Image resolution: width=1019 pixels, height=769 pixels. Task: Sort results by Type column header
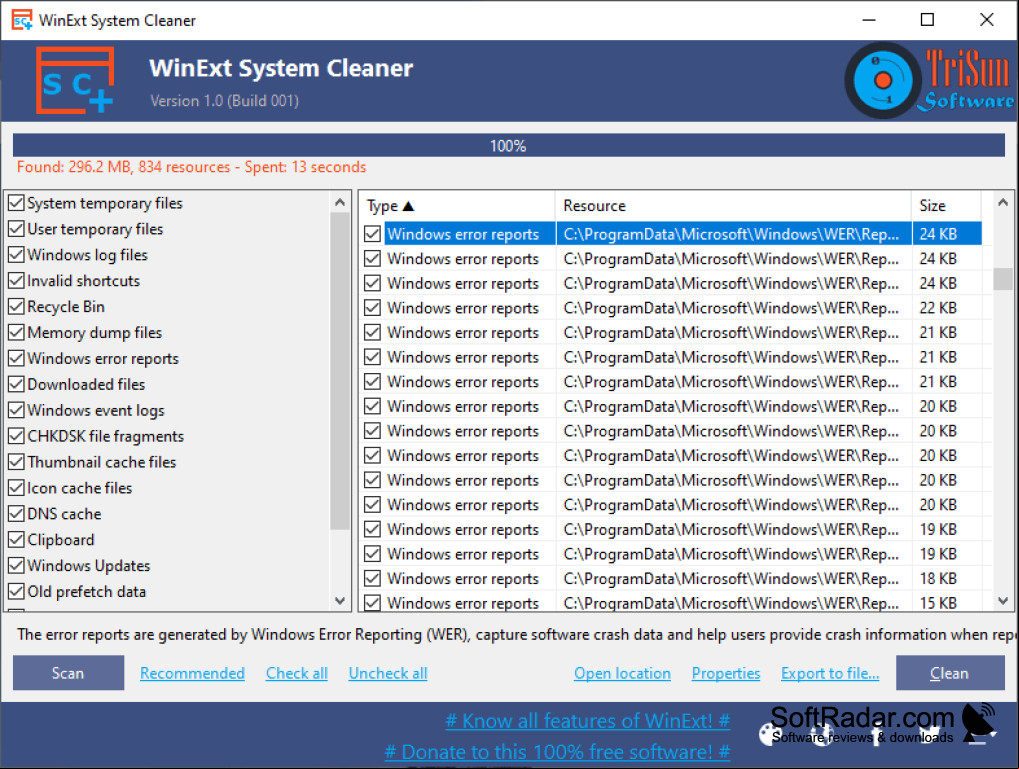458,206
